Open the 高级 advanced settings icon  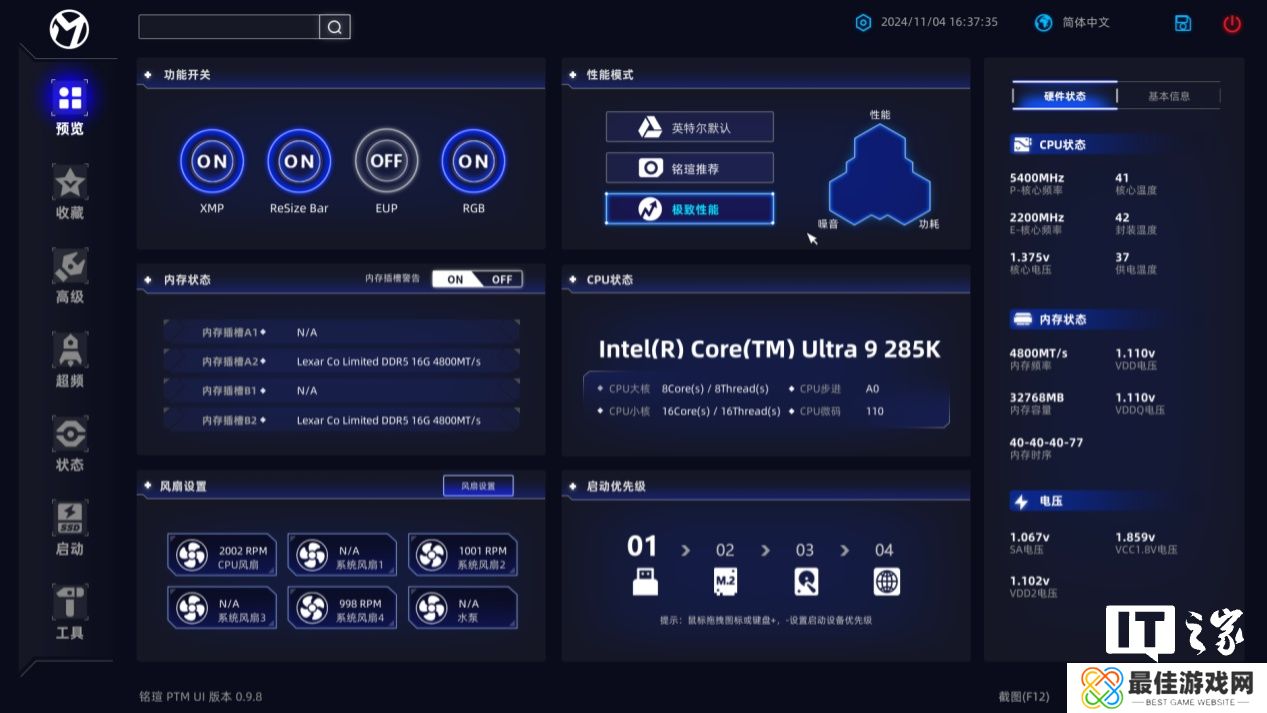tap(70, 268)
